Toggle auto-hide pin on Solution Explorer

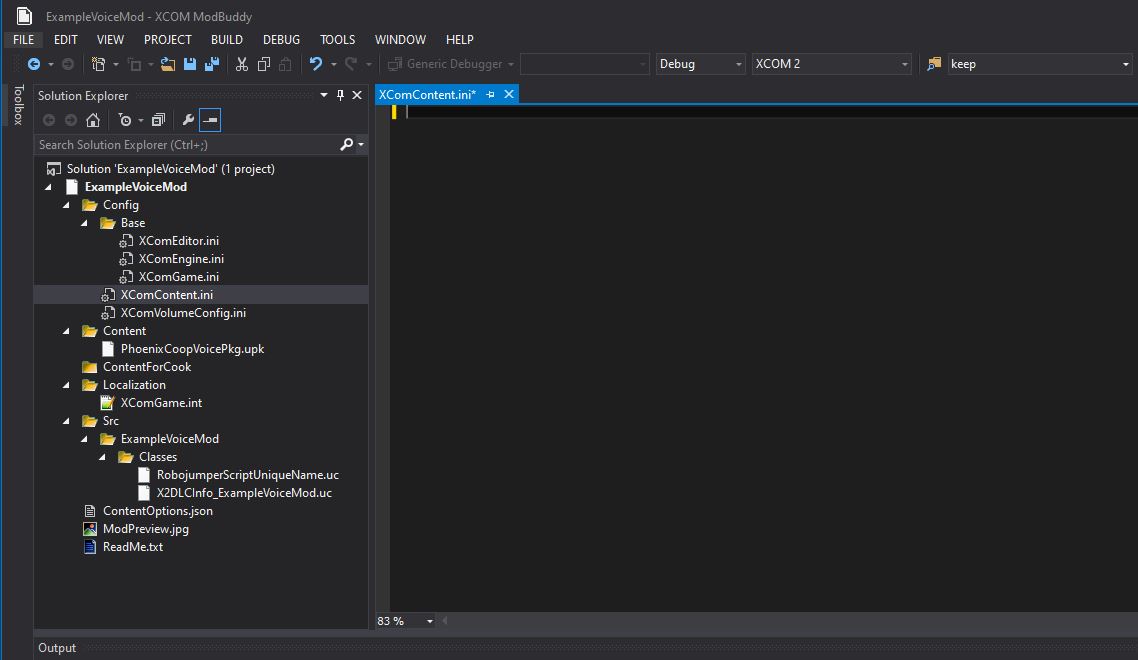click(x=340, y=95)
